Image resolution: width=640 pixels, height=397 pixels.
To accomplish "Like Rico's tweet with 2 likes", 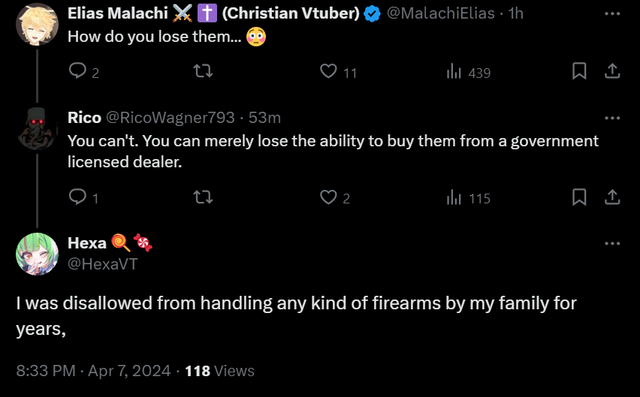I will [x=335, y=197].
